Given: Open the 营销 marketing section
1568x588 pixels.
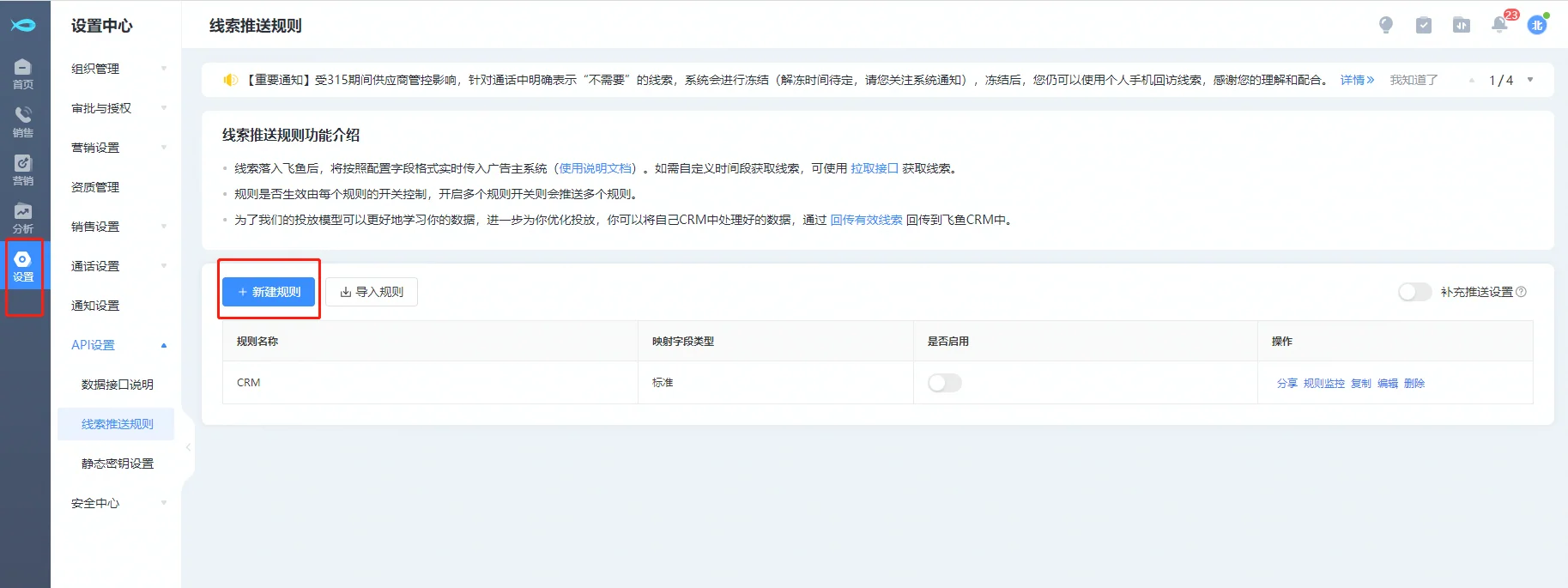Looking at the screenshot, I should (23, 170).
